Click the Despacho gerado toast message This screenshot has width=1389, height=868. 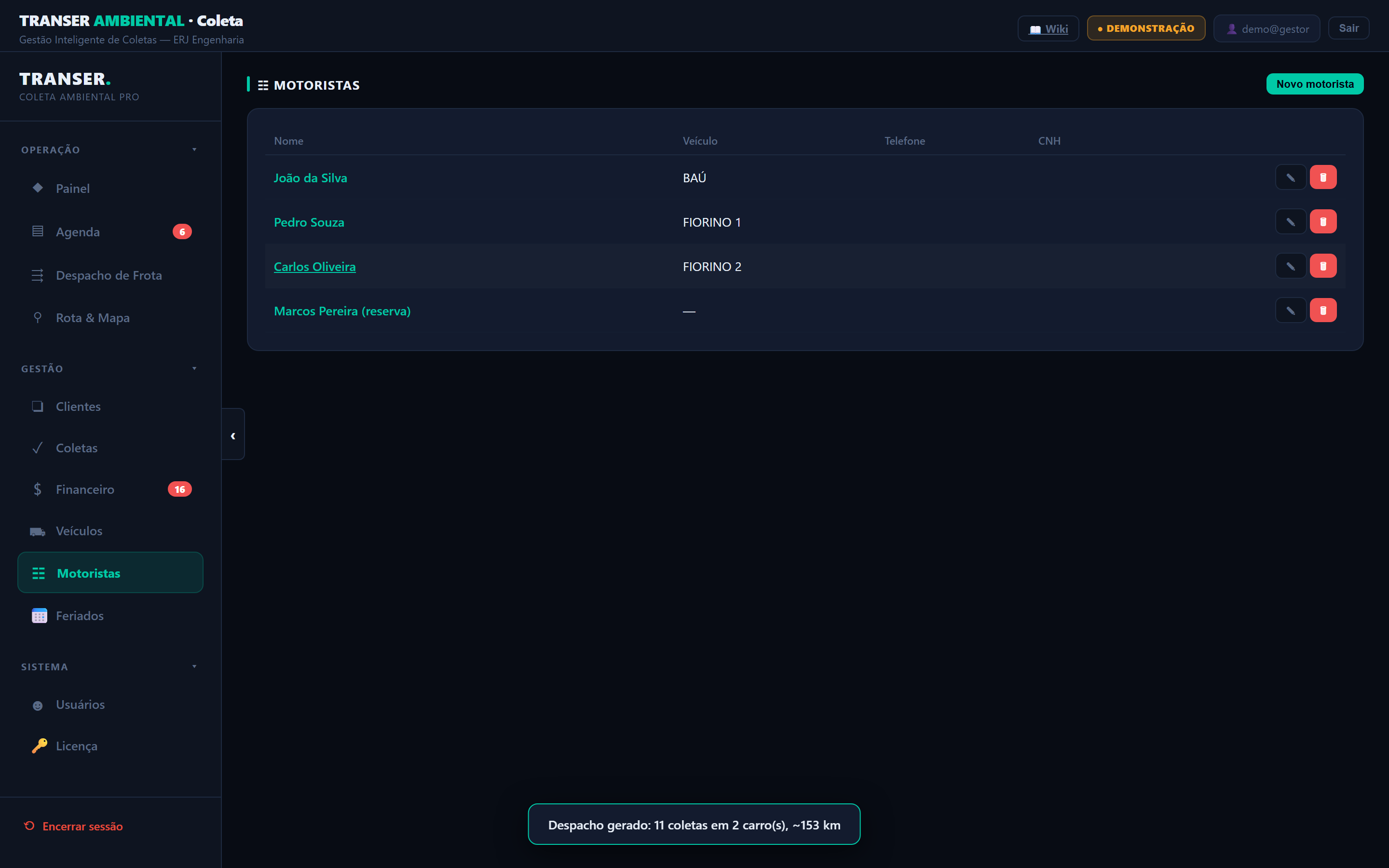694,825
